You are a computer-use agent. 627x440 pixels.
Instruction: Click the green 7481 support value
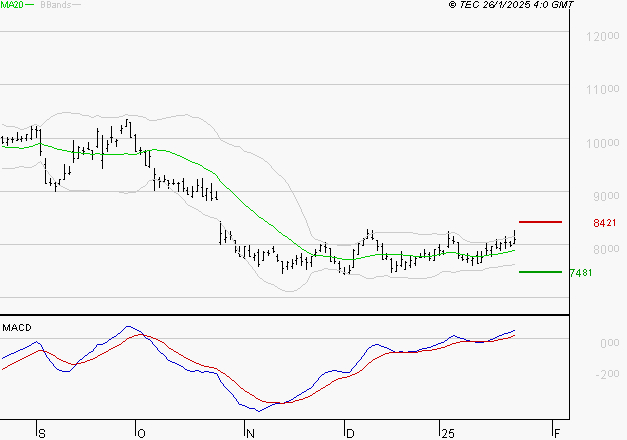(x=581, y=273)
